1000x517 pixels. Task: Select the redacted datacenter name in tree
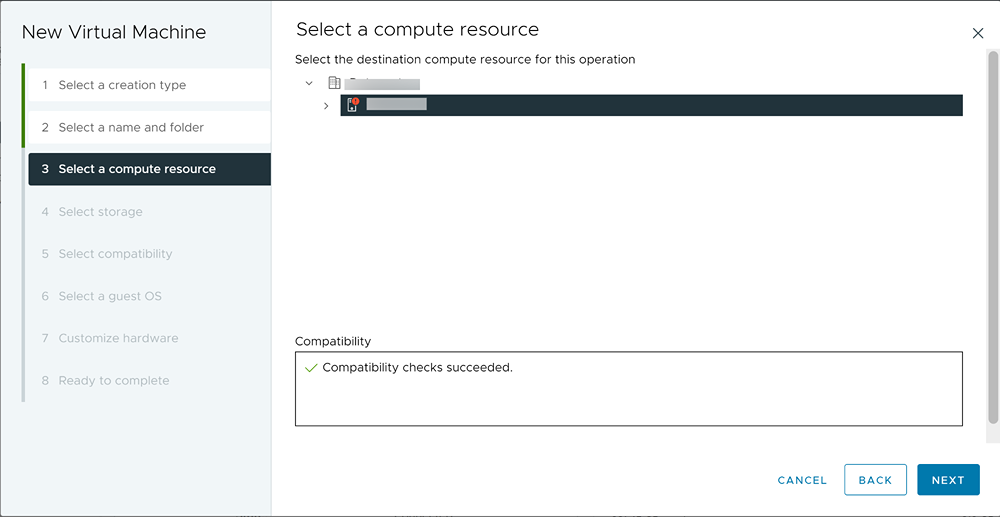pos(382,83)
